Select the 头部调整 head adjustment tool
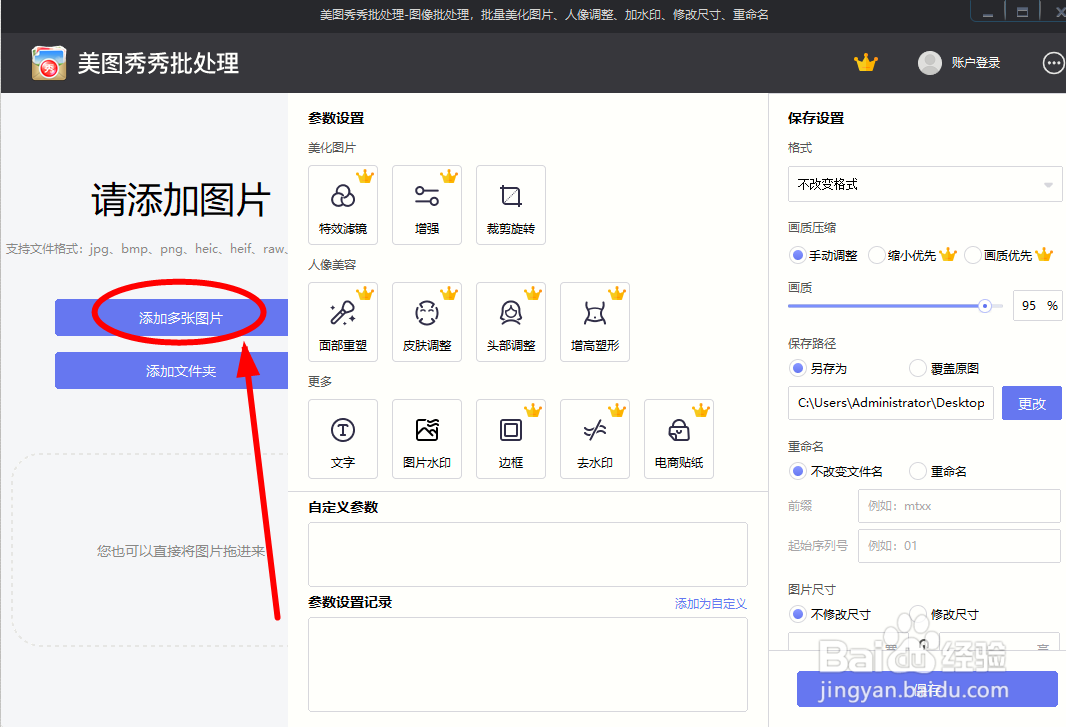Image resolution: width=1066 pixels, height=727 pixels. [x=511, y=322]
